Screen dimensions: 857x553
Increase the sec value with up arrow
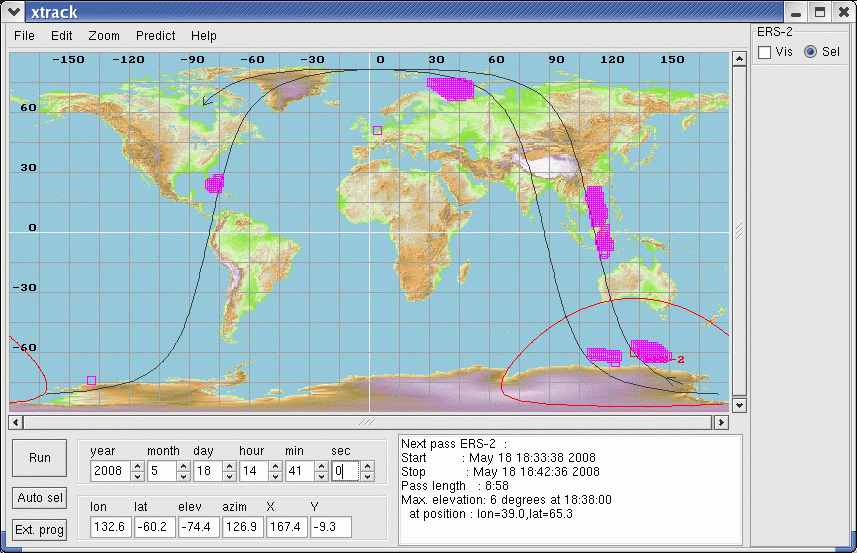click(x=367, y=466)
